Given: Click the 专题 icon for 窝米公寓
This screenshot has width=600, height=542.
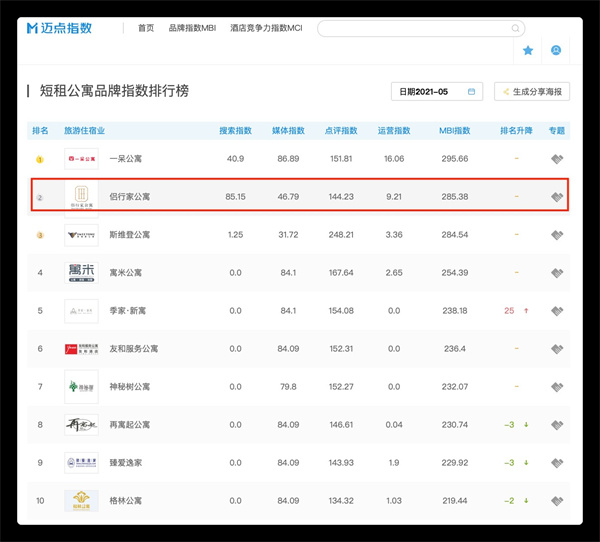Looking at the screenshot, I should [x=557, y=273].
